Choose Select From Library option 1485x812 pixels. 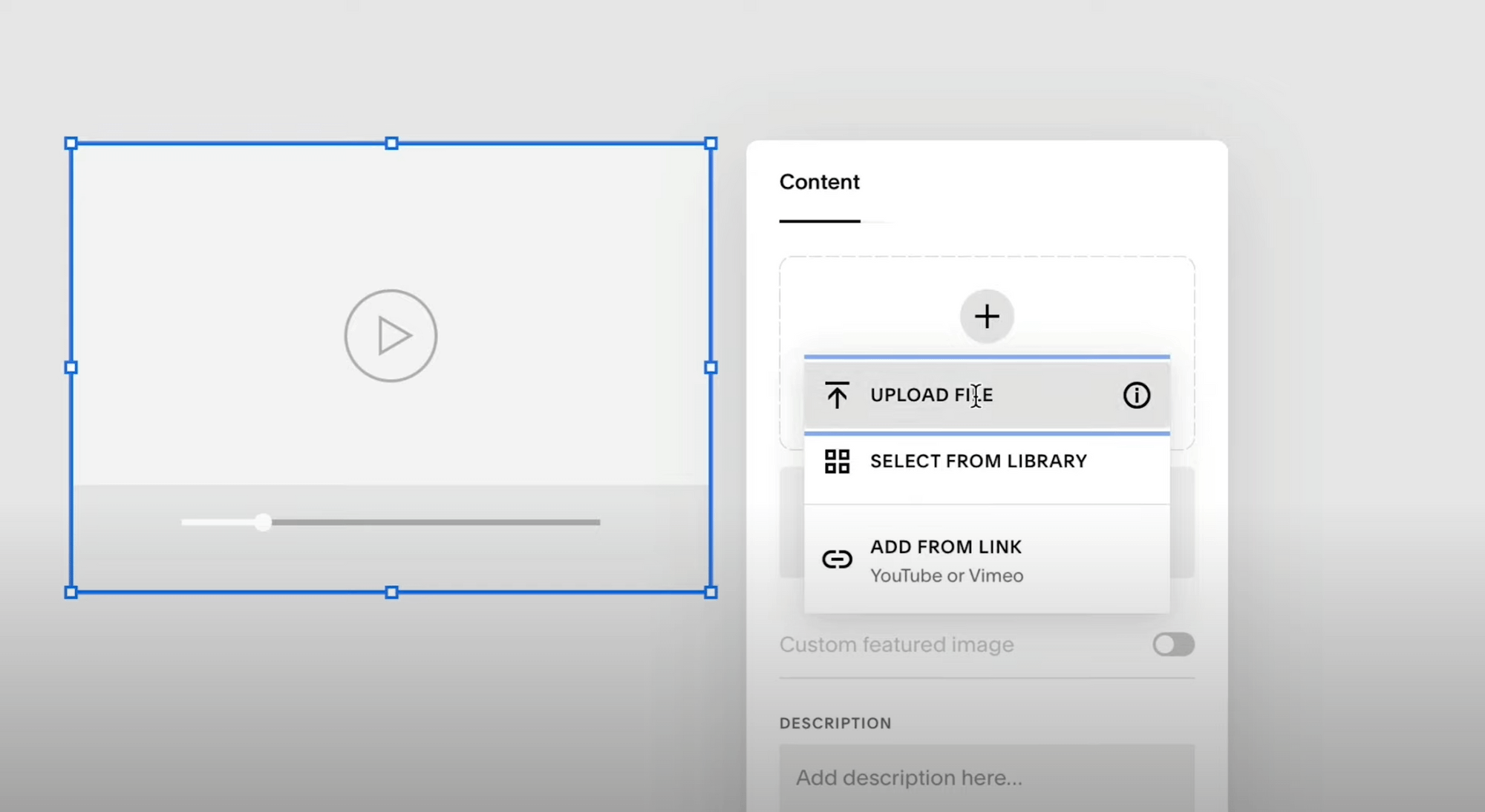coord(987,462)
